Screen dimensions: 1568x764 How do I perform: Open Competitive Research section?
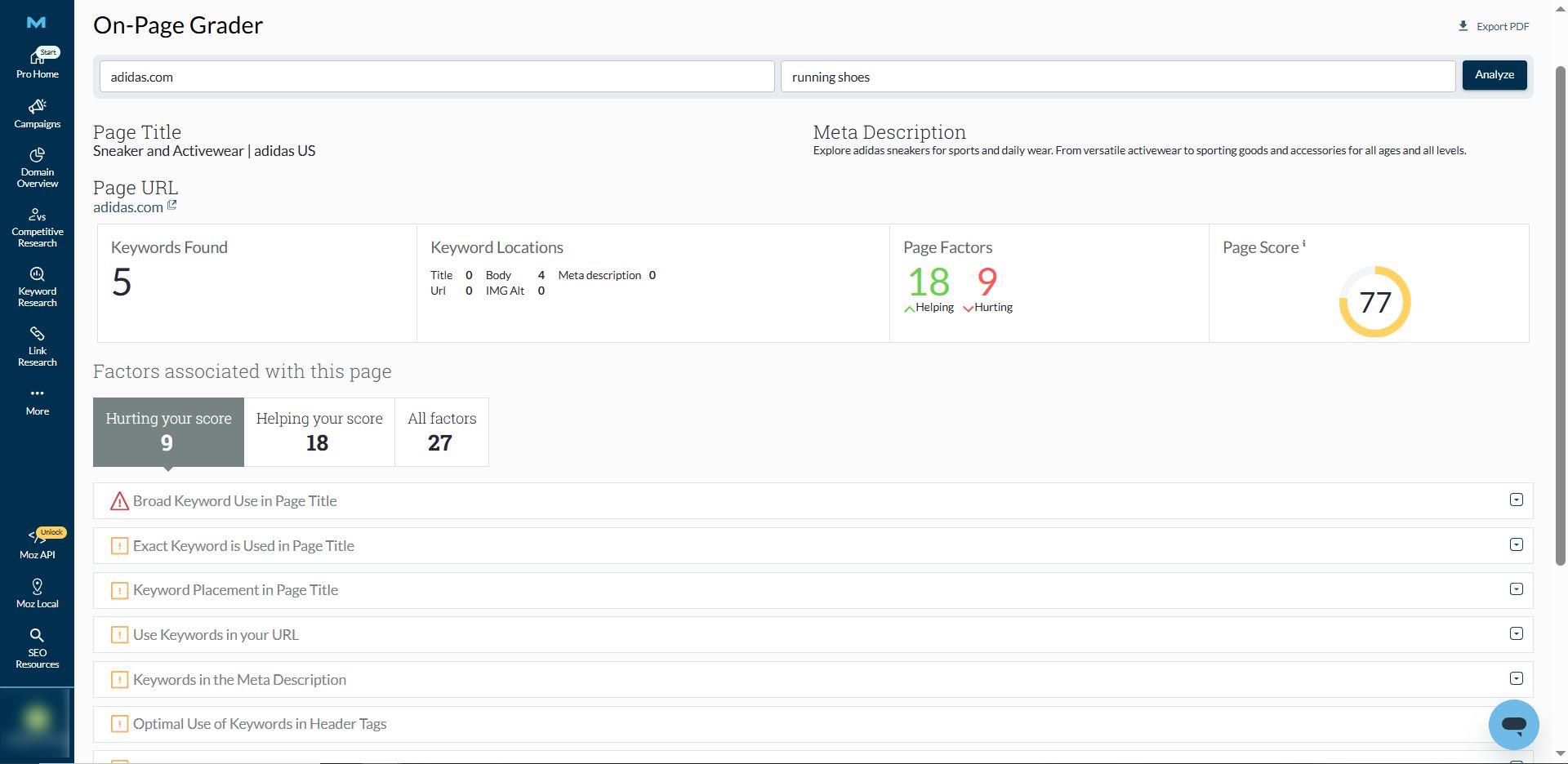coord(37,227)
